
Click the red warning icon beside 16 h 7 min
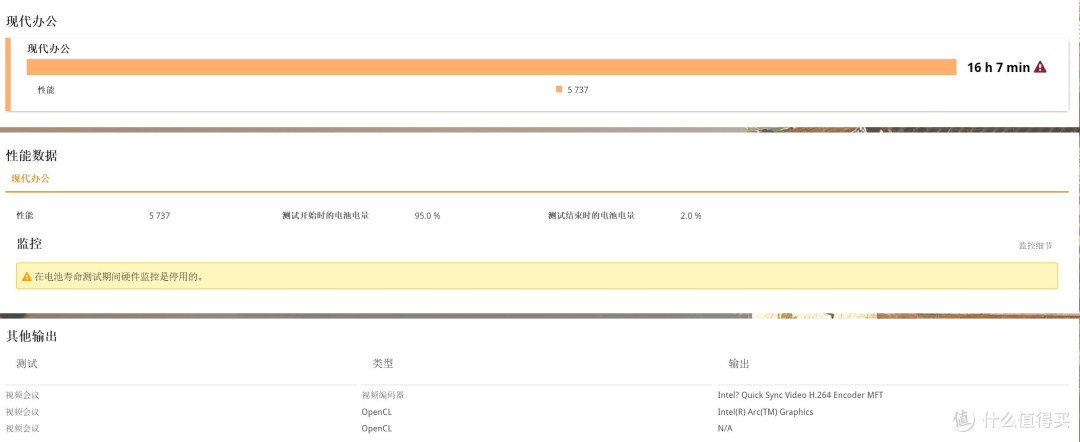pos(1040,67)
